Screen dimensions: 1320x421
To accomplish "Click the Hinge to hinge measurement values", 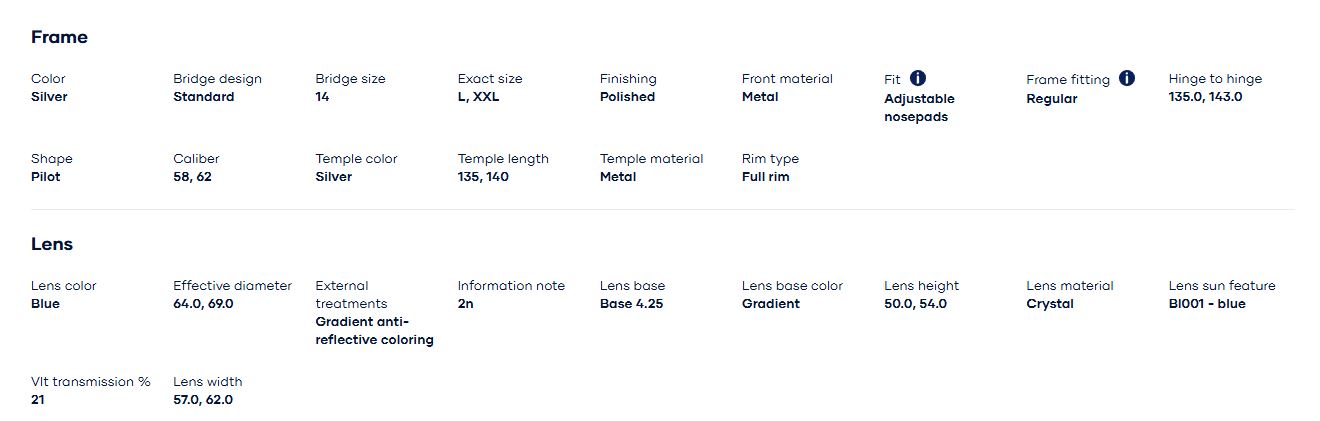I will pyautogui.click(x=1205, y=97).
